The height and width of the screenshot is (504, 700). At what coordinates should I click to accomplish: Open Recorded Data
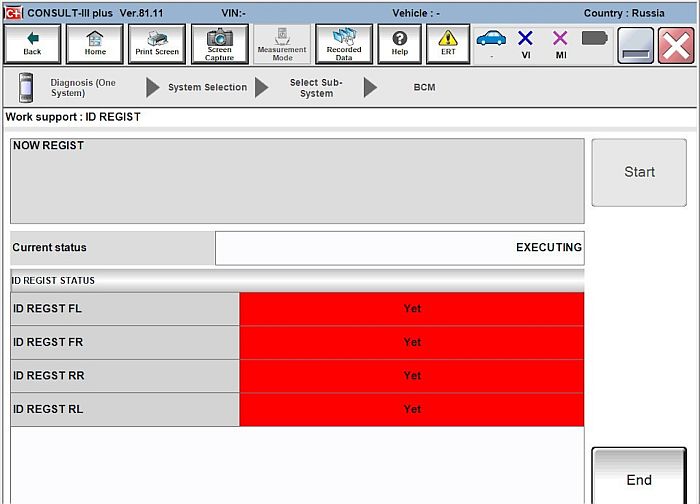pos(344,44)
